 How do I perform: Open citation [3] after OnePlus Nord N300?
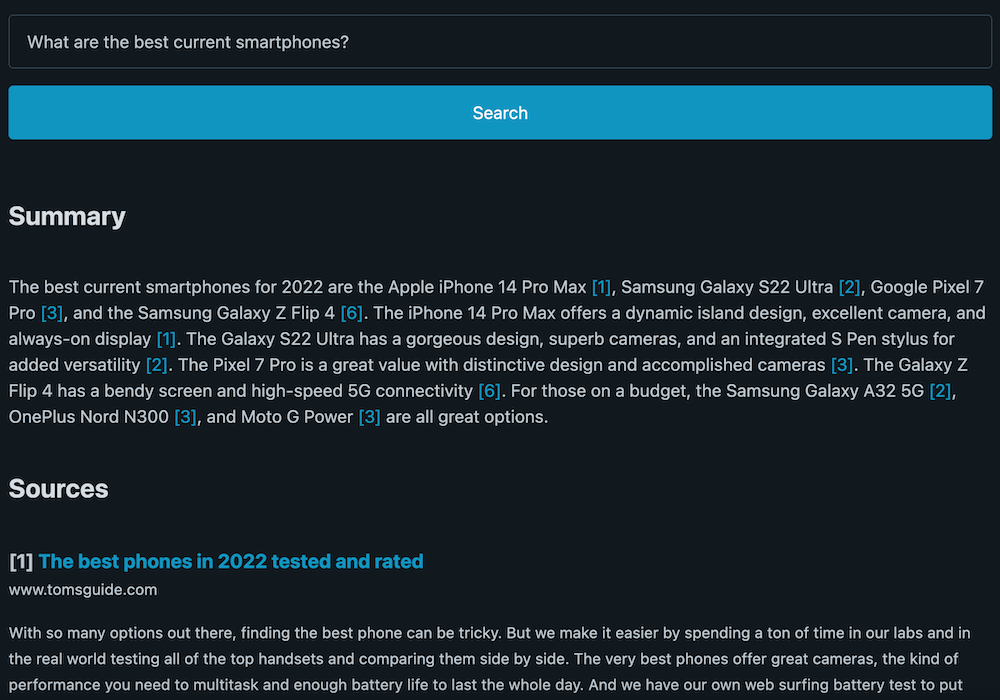[x=185, y=417]
